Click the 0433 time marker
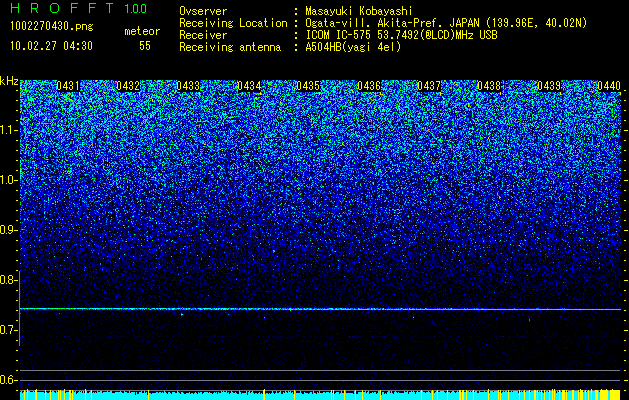This screenshot has height=400, width=629. click(x=188, y=86)
